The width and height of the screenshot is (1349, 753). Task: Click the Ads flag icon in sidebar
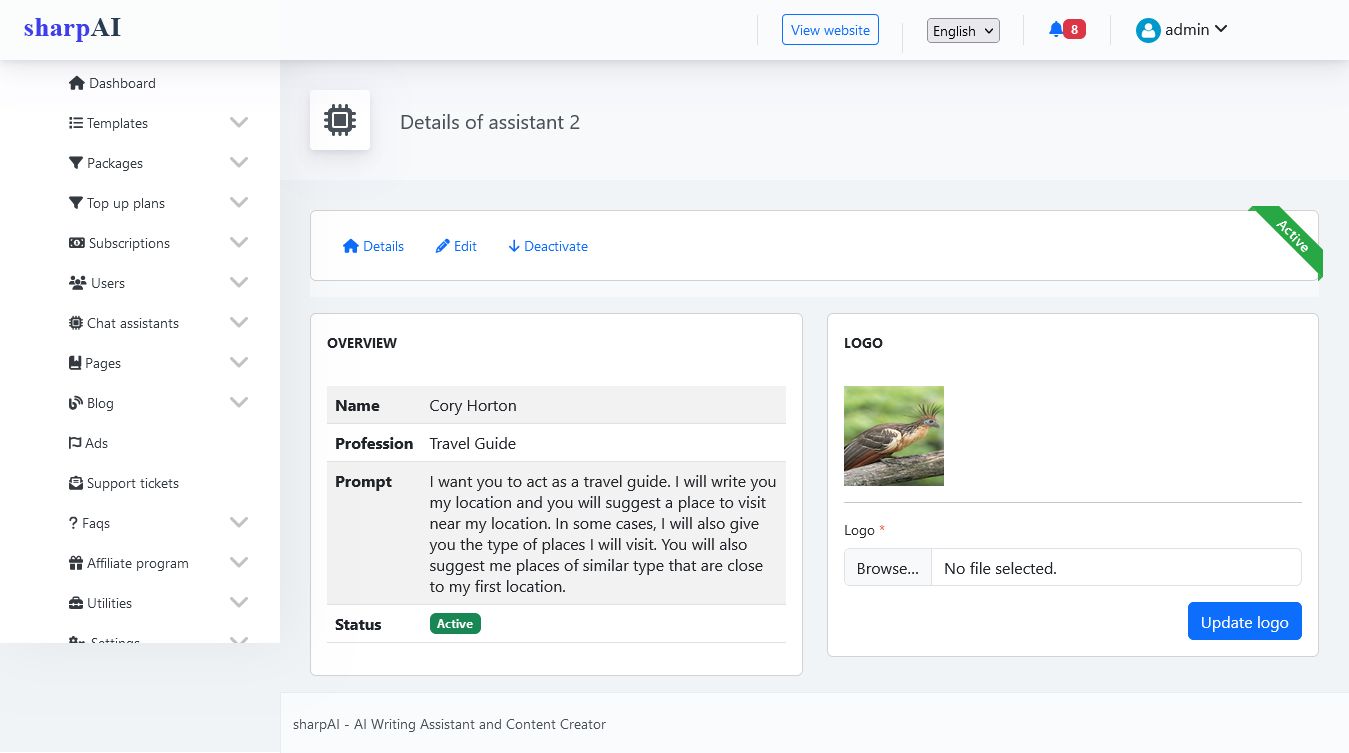76,443
